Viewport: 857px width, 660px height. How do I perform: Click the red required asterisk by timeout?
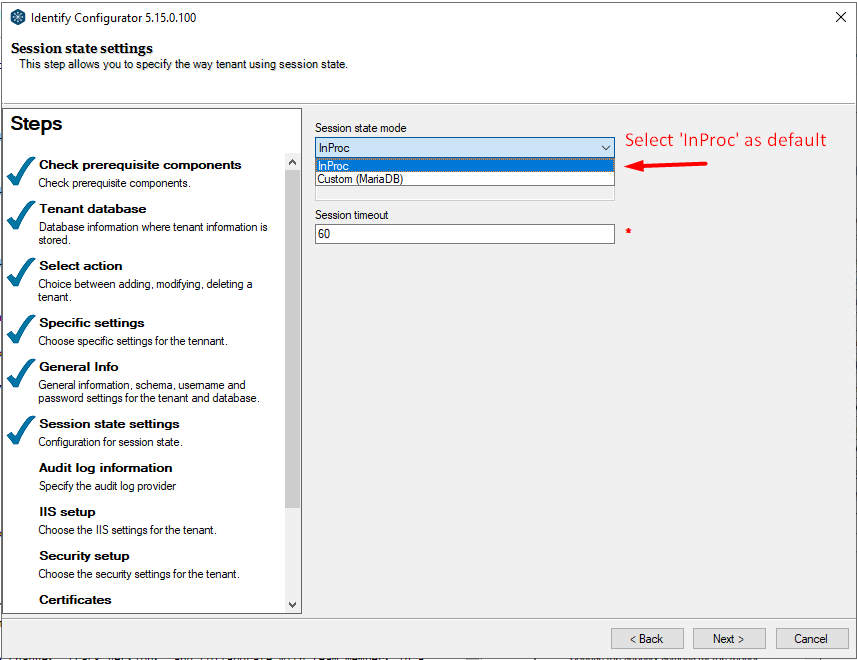[x=629, y=231]
